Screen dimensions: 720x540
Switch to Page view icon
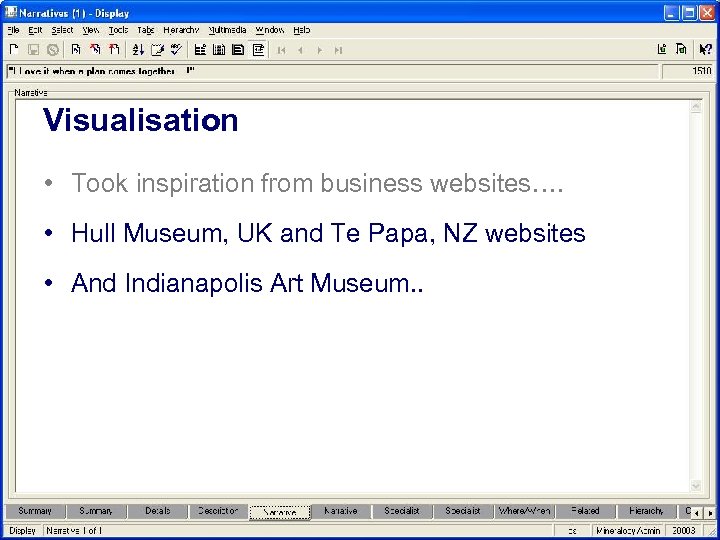(x=238, y=50)
